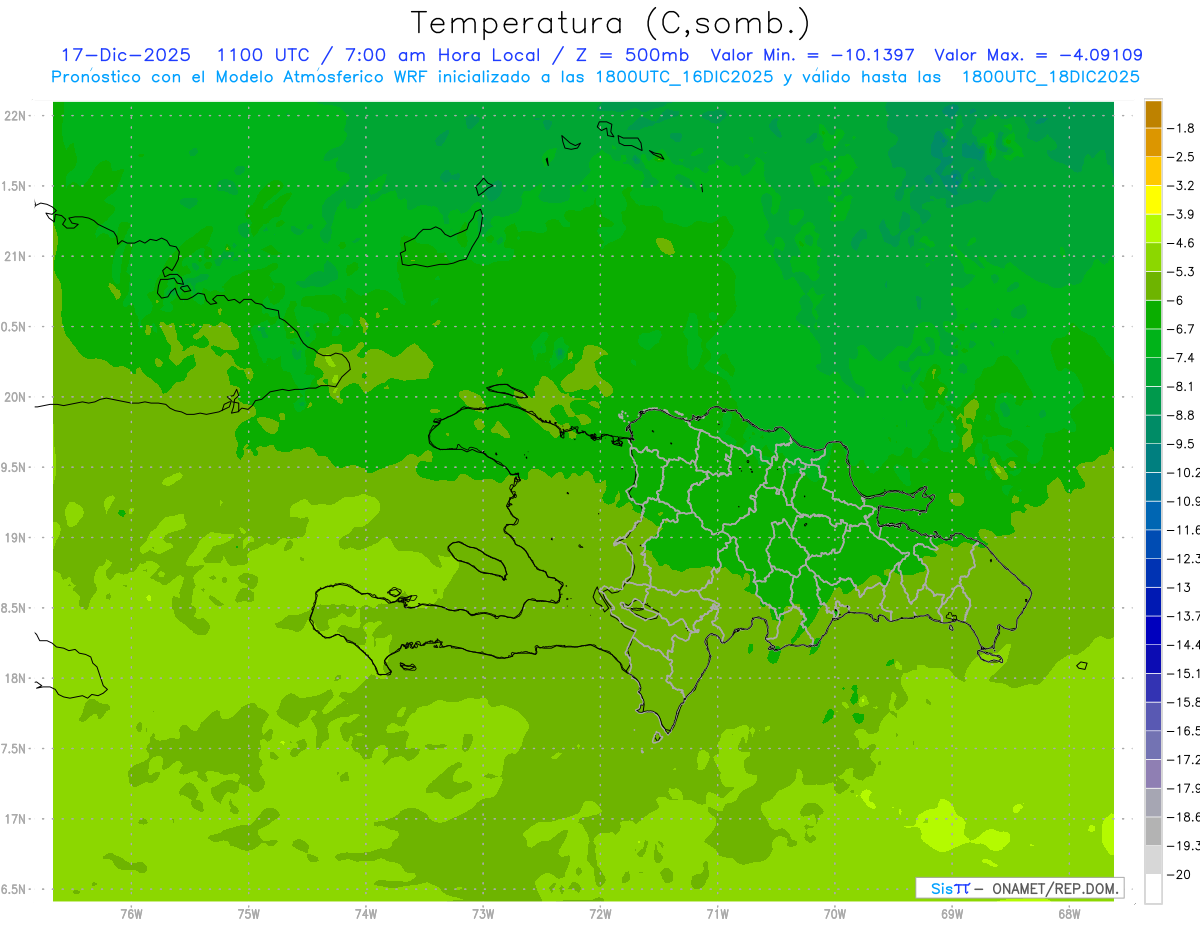Click the dark orange swatch above -1.8

click(x=1153, y=114)
